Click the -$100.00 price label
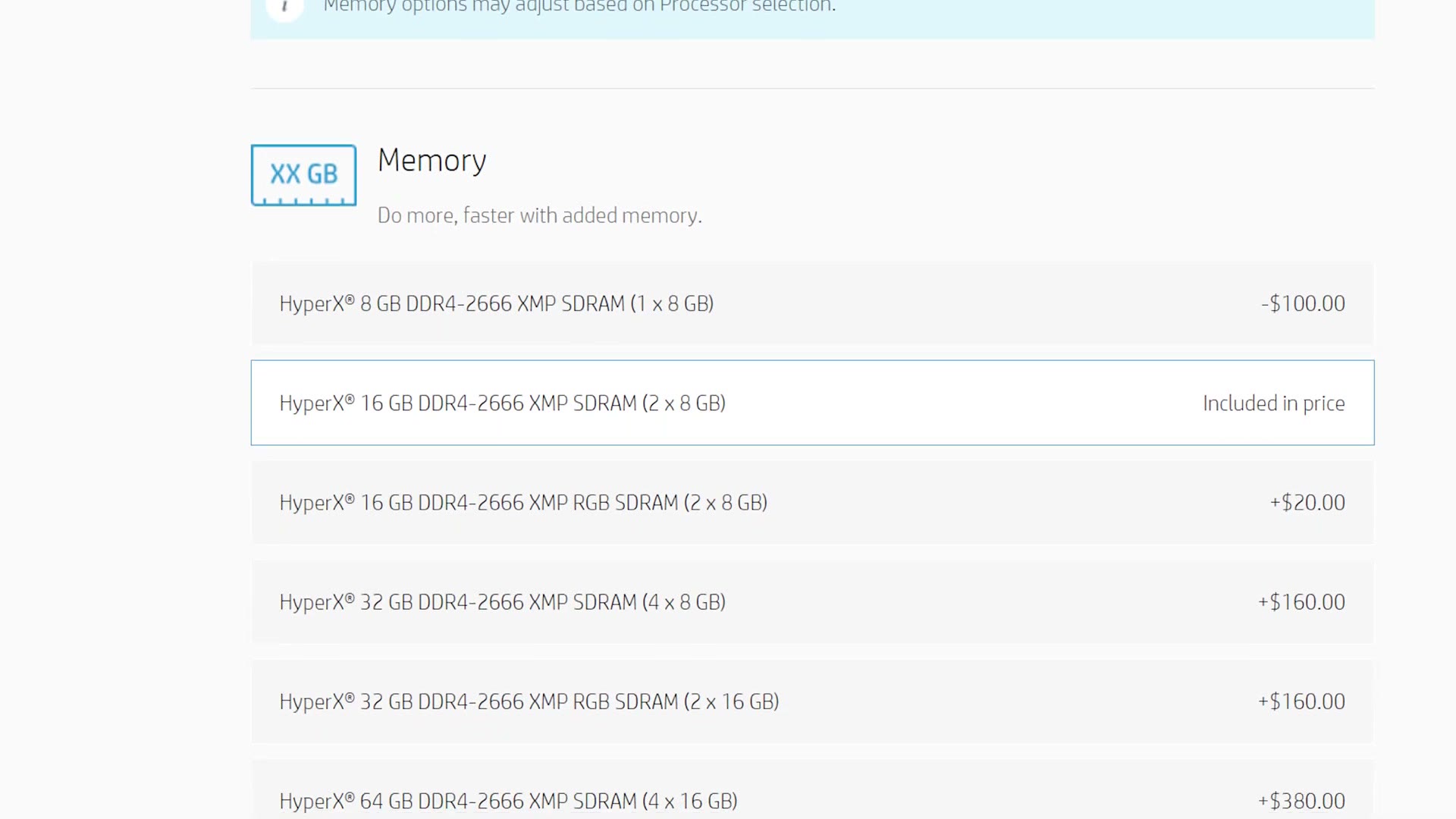This screenshot has height=819, width=1456. click(1303, 303)
